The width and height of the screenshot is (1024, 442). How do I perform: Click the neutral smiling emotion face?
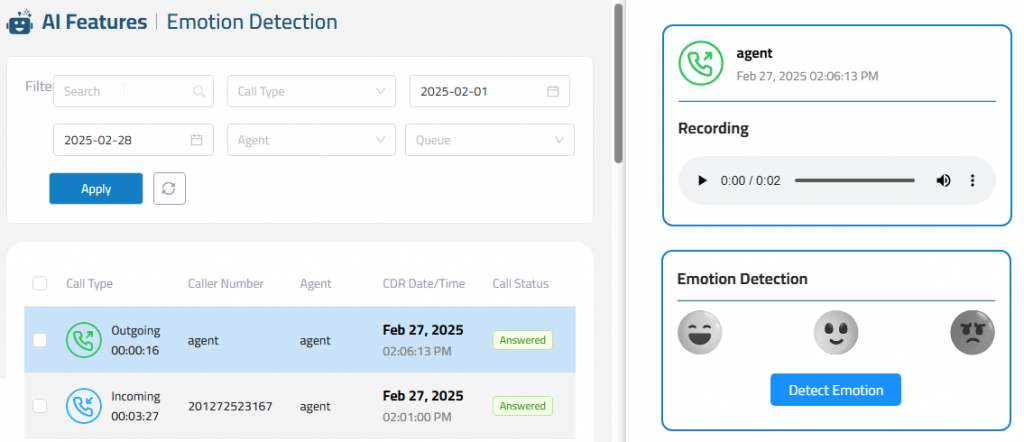(x=836, y=332)
